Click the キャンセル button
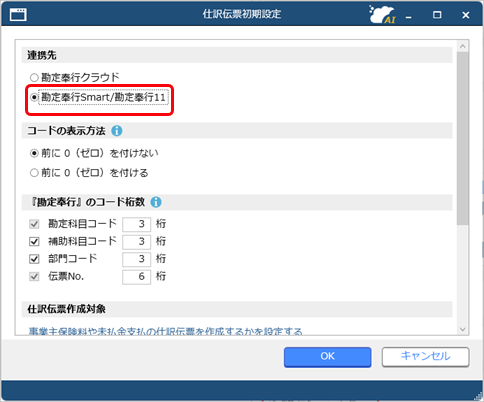 click(x=425, y=357)
